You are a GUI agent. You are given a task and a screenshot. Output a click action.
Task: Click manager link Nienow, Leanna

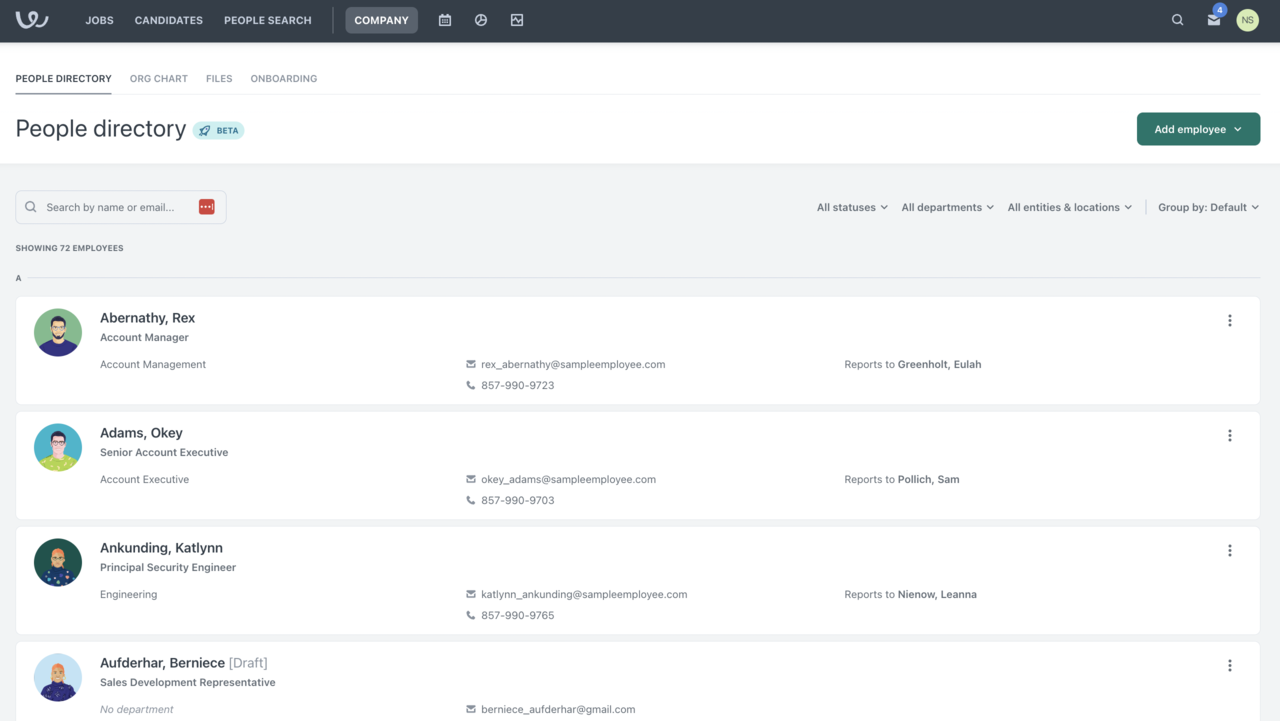pos(937,595)
